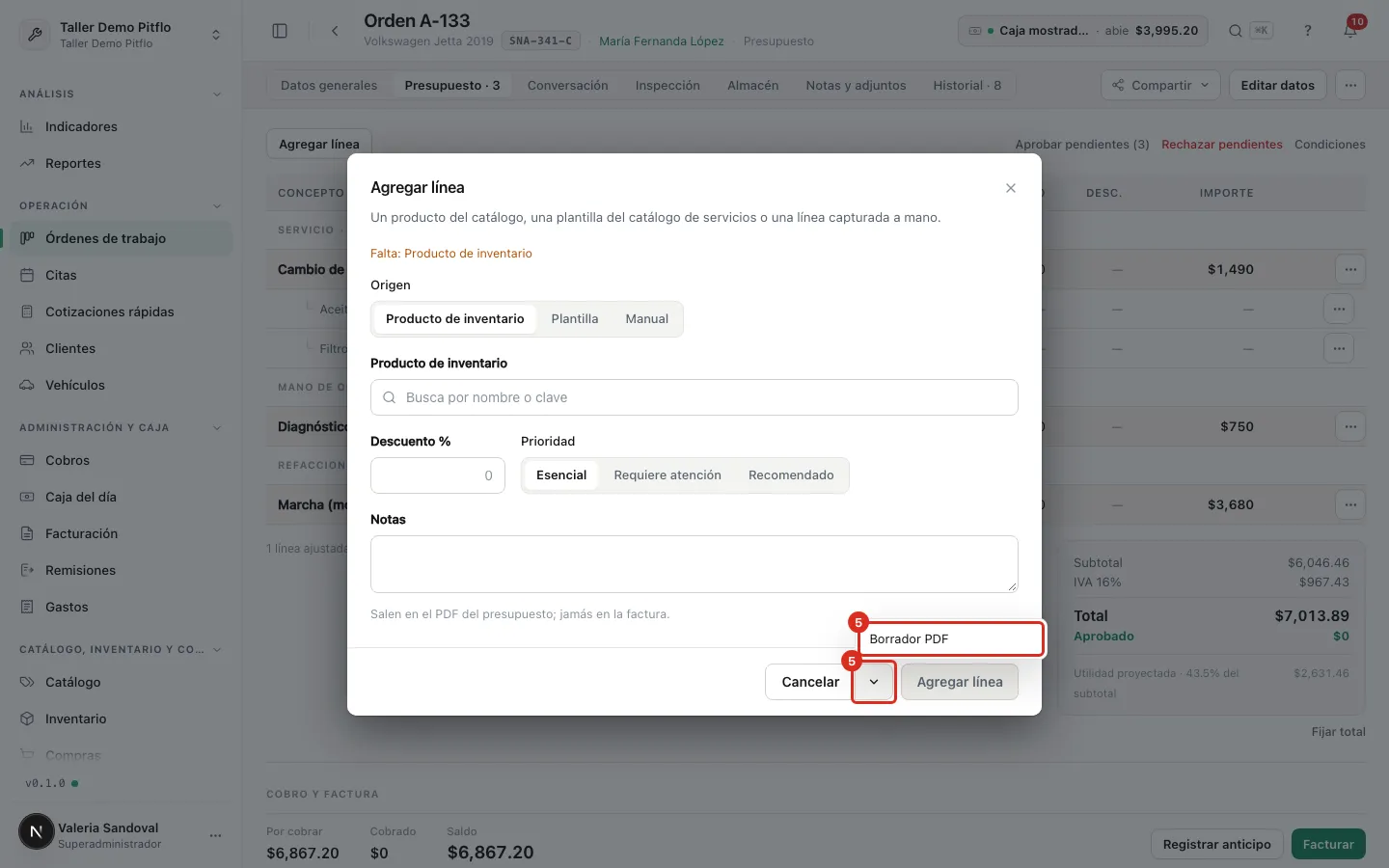Click the Registrar anticipo button
Image resolution: width=1389 pixels, height=868 pixels.
pyautogui.click(x=1217, y=845)
